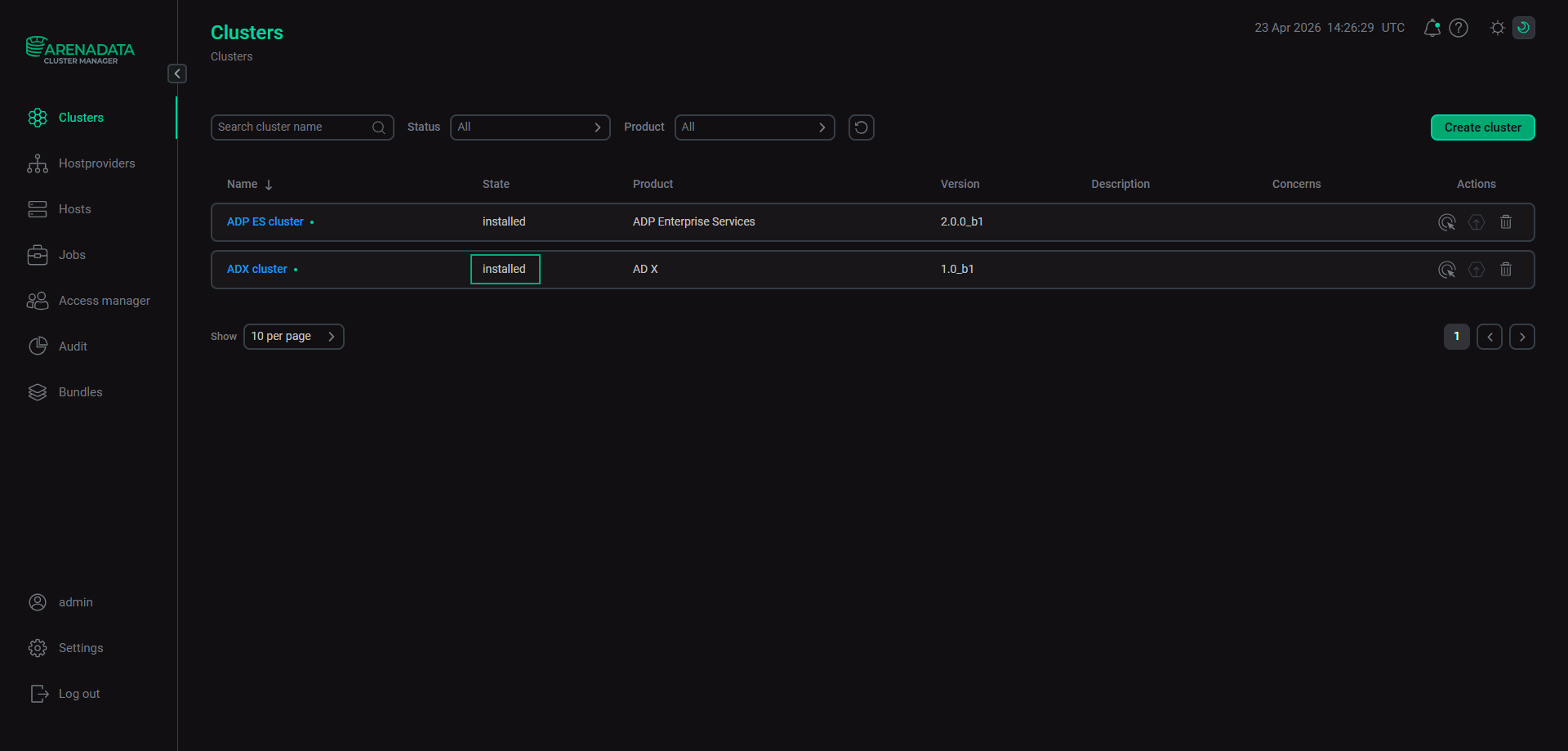Click the Clusters page heading
The image size is (1568, 751).
(247, 33)
